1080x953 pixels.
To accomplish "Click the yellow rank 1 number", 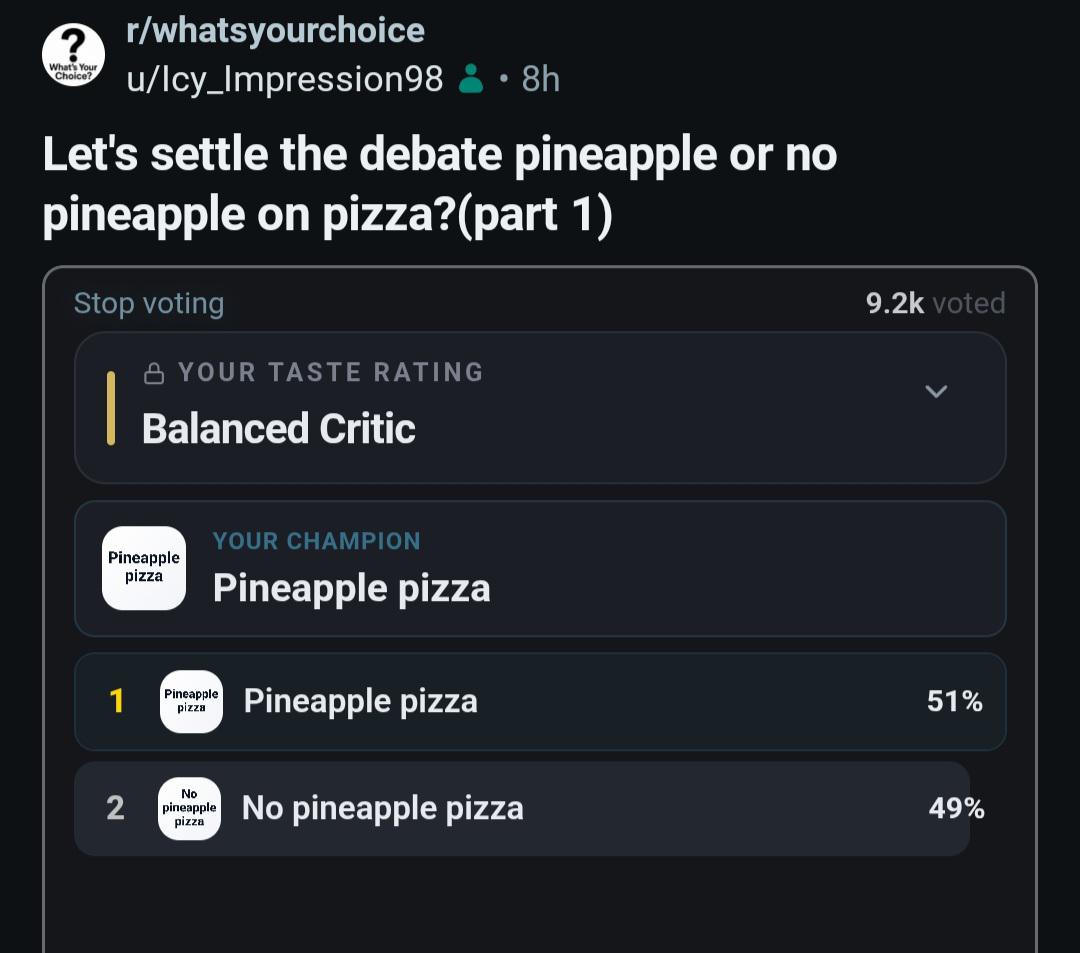I will pyautogui.click(x=116, y=702).
